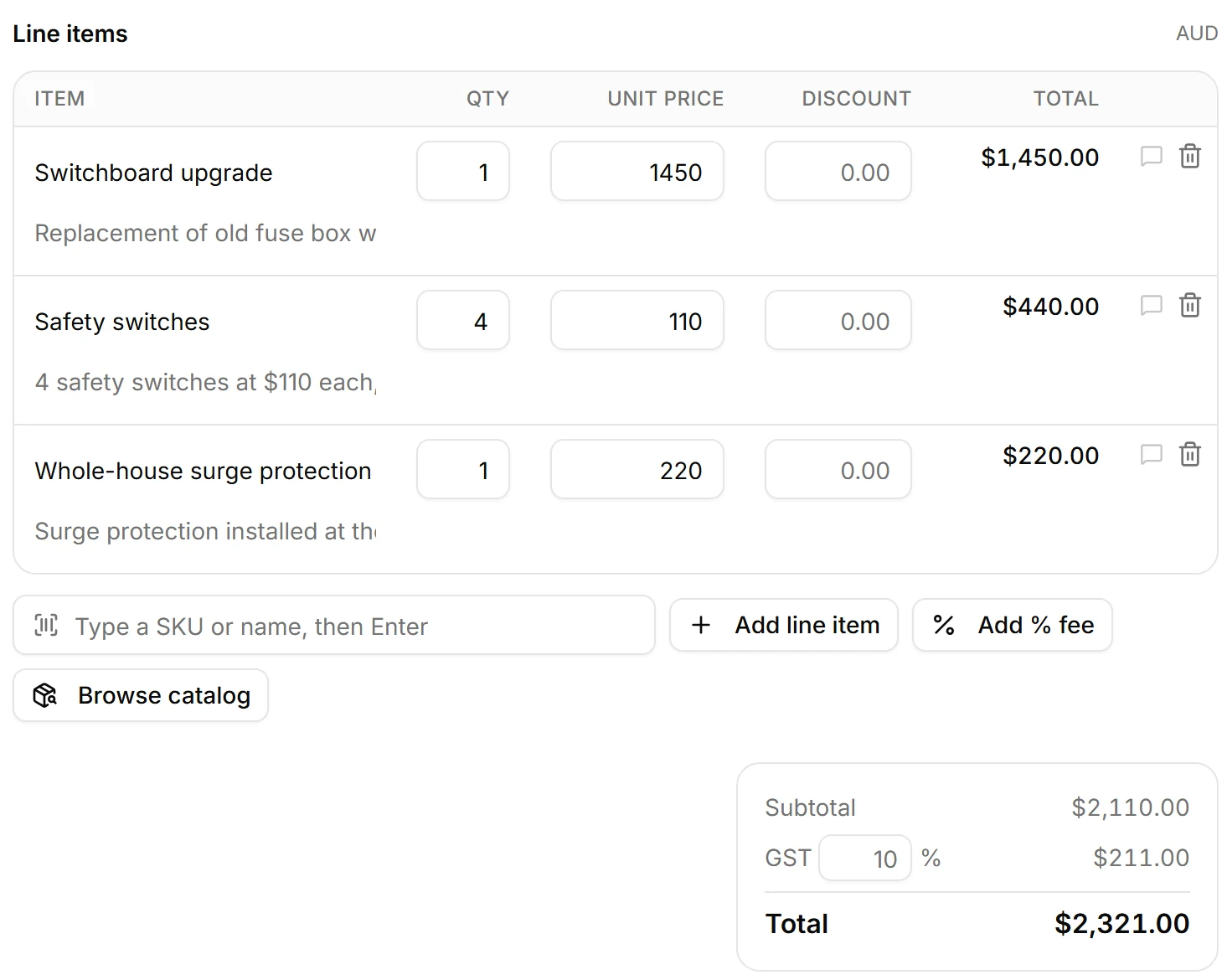Remove the Whole-house surge protection line
Screen dimensions: 1227x980
pyautogui.click(x=1190, y=455)
